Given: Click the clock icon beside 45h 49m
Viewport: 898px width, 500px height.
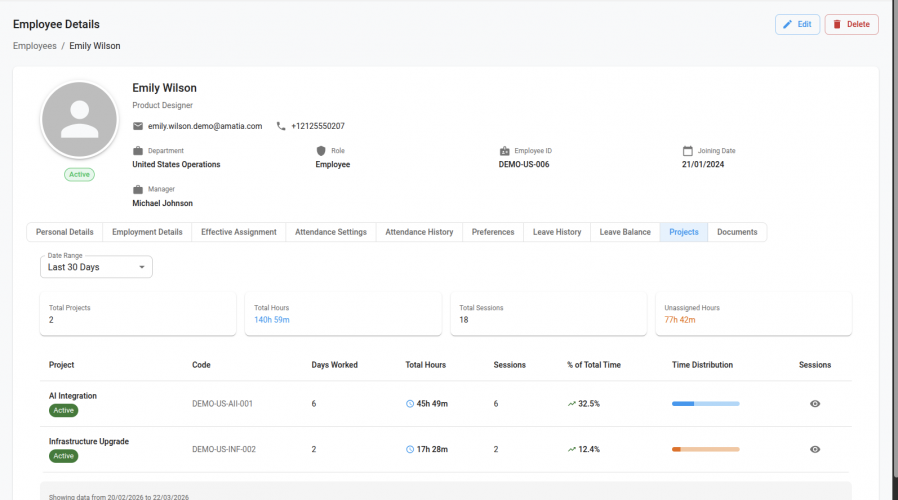Looking at the screenshot, I should click(x=410, y=404).
